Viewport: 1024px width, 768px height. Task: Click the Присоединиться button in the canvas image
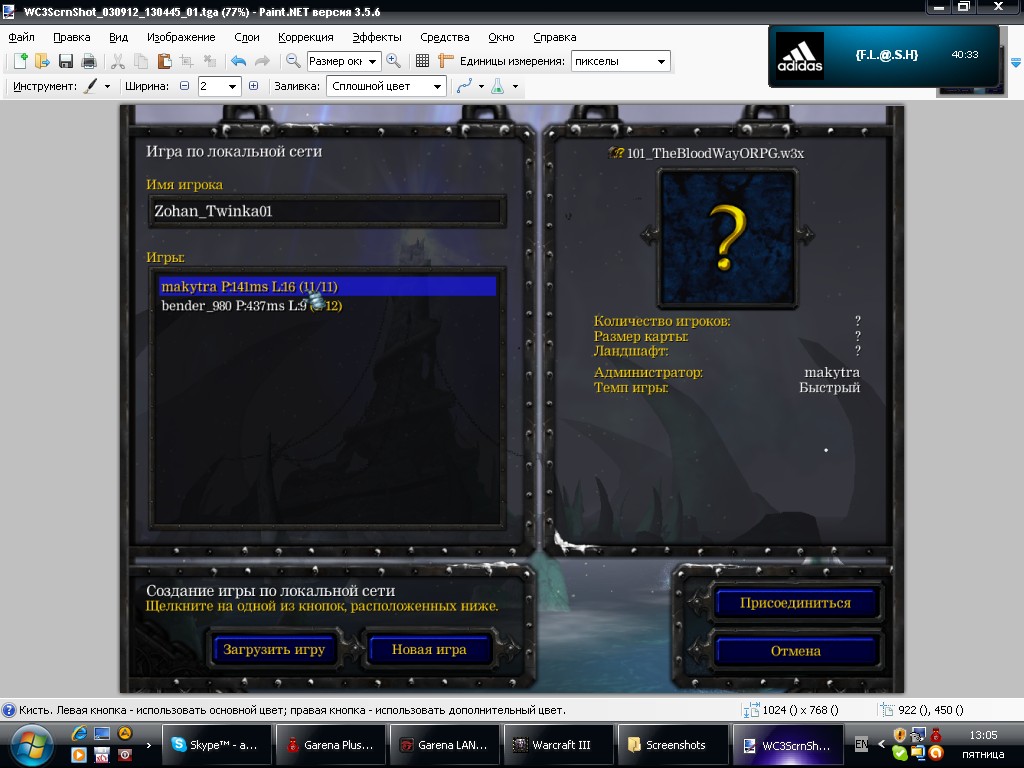pyautogui.click(x=795, y=603)
